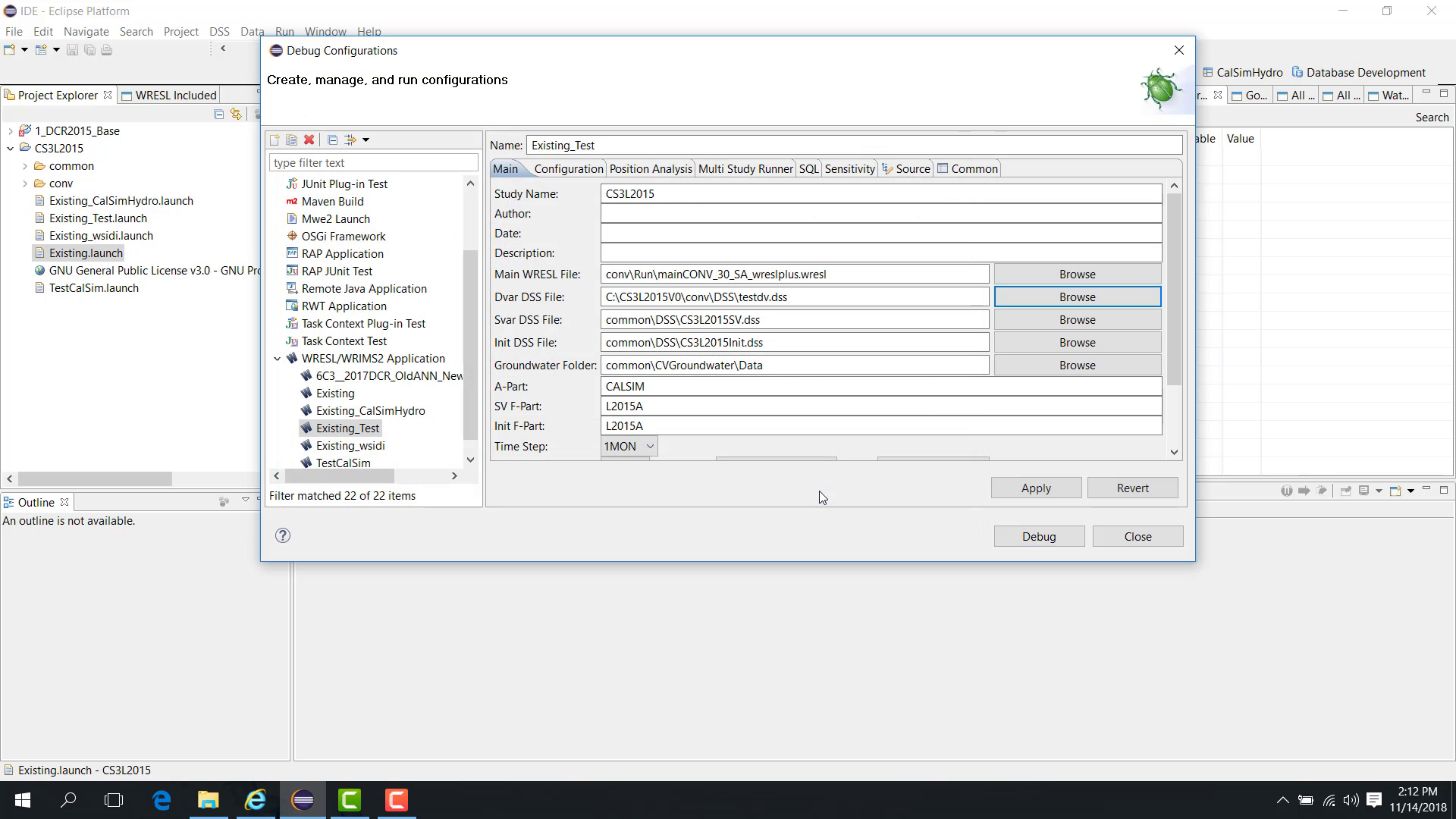Select OSGi Framework configuration type
1456x819 pixels.
click(x=344, y=237)
